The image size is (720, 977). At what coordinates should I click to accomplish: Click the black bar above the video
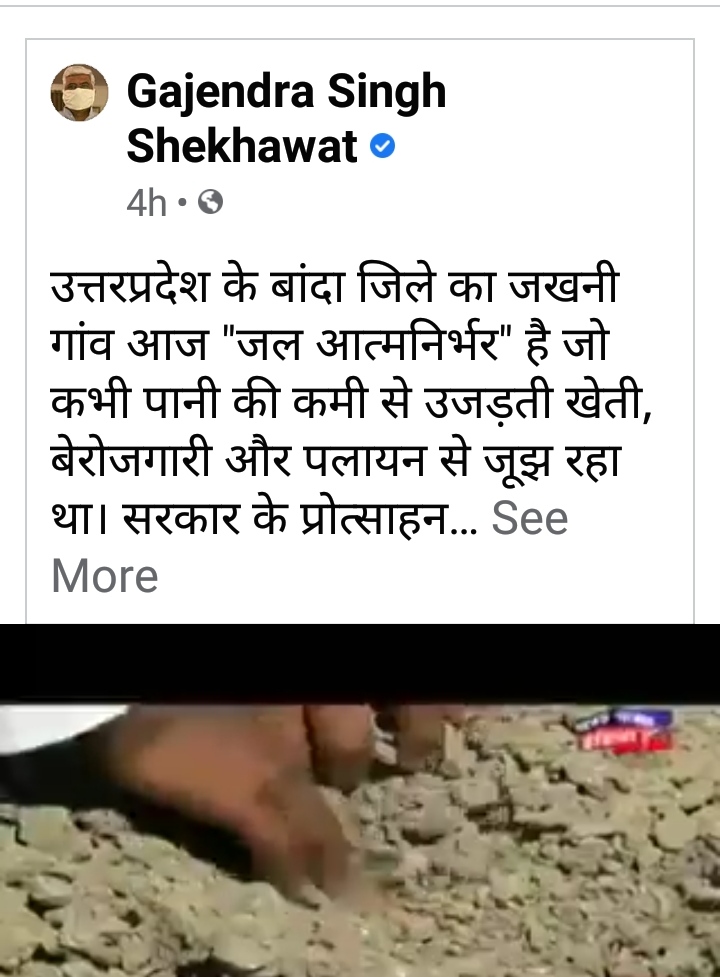coord(360,664)
